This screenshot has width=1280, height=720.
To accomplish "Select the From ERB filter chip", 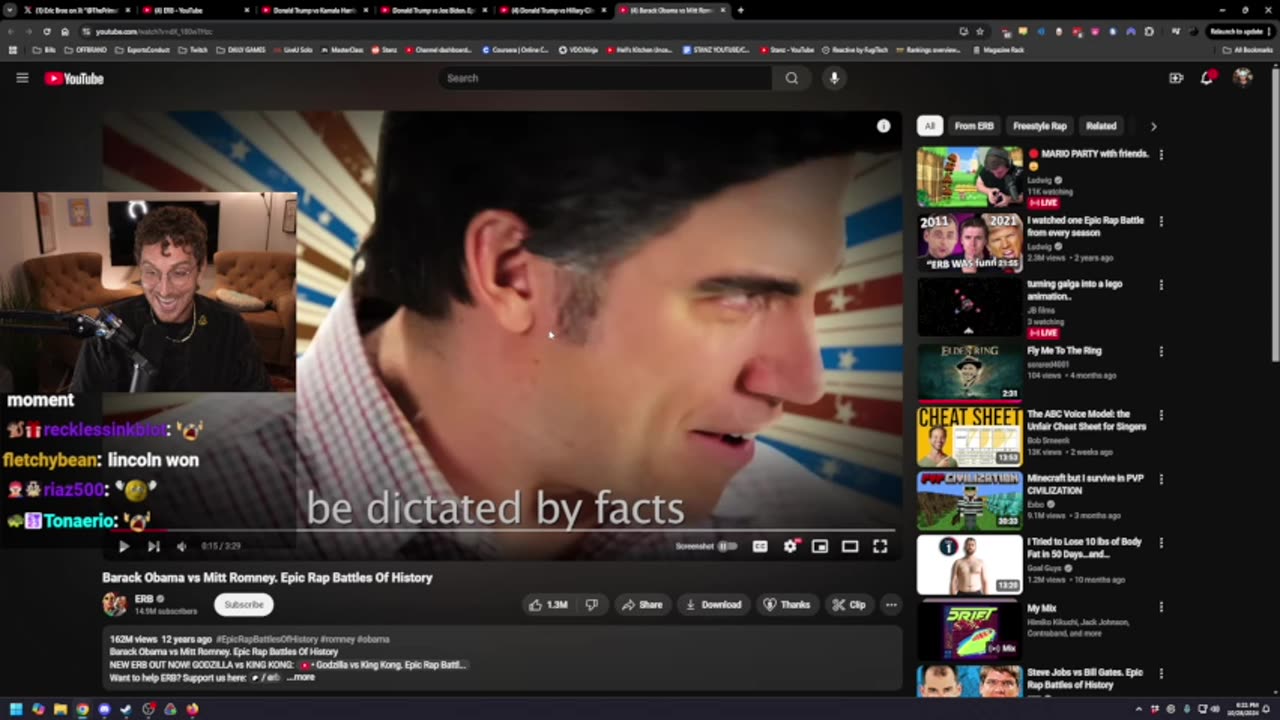I will click(x=974, y=126).
